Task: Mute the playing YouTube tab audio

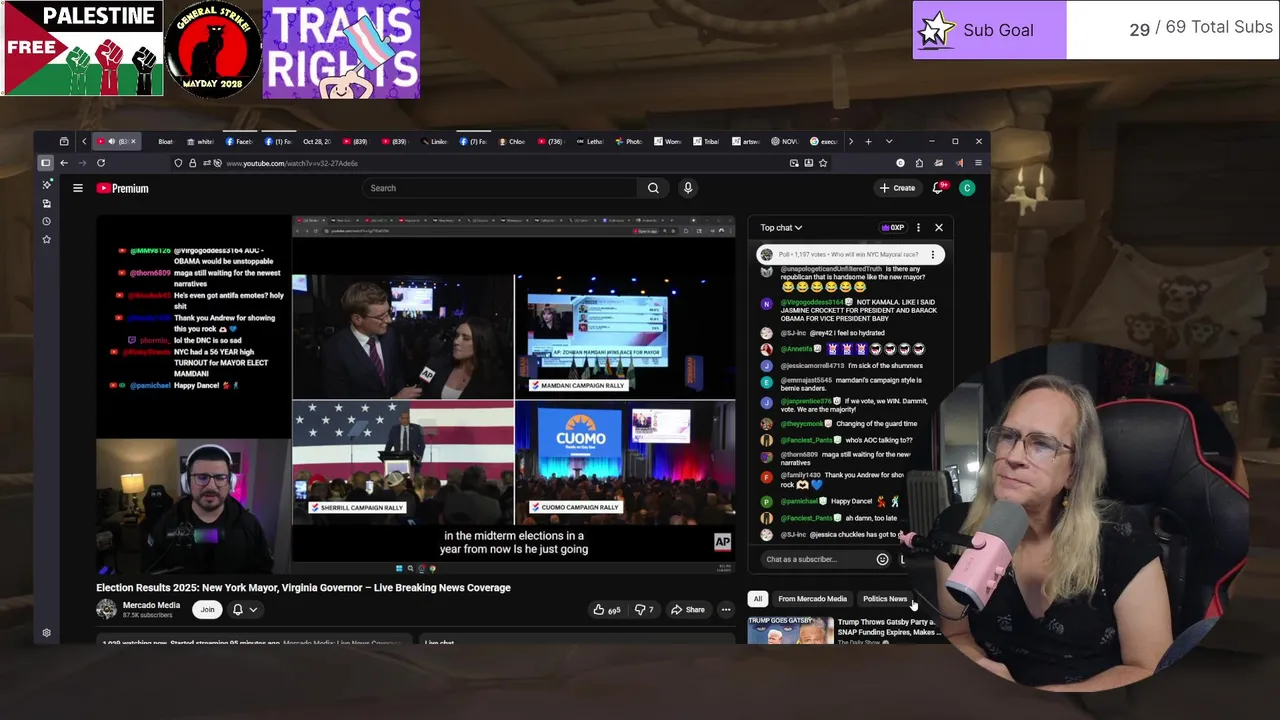Action: [x=111, y=142]
